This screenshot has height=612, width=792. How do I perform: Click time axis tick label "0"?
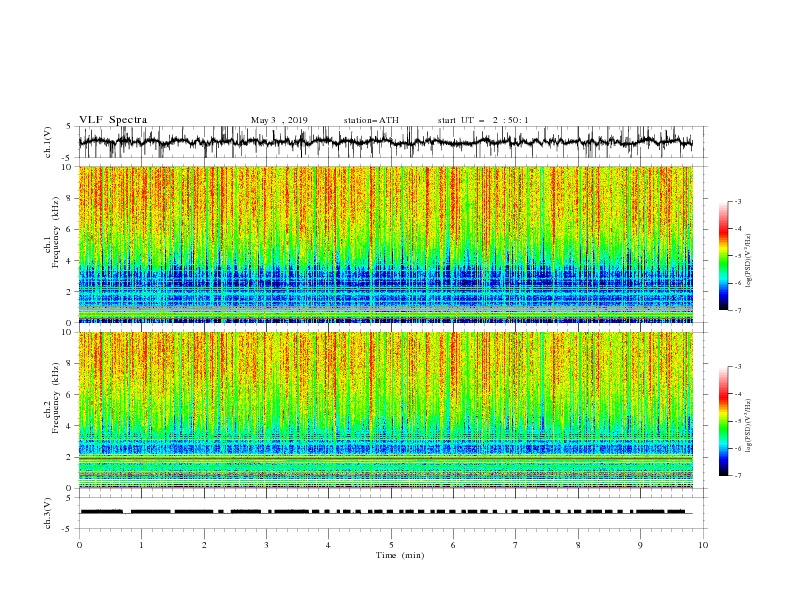(x=79, y=545)
